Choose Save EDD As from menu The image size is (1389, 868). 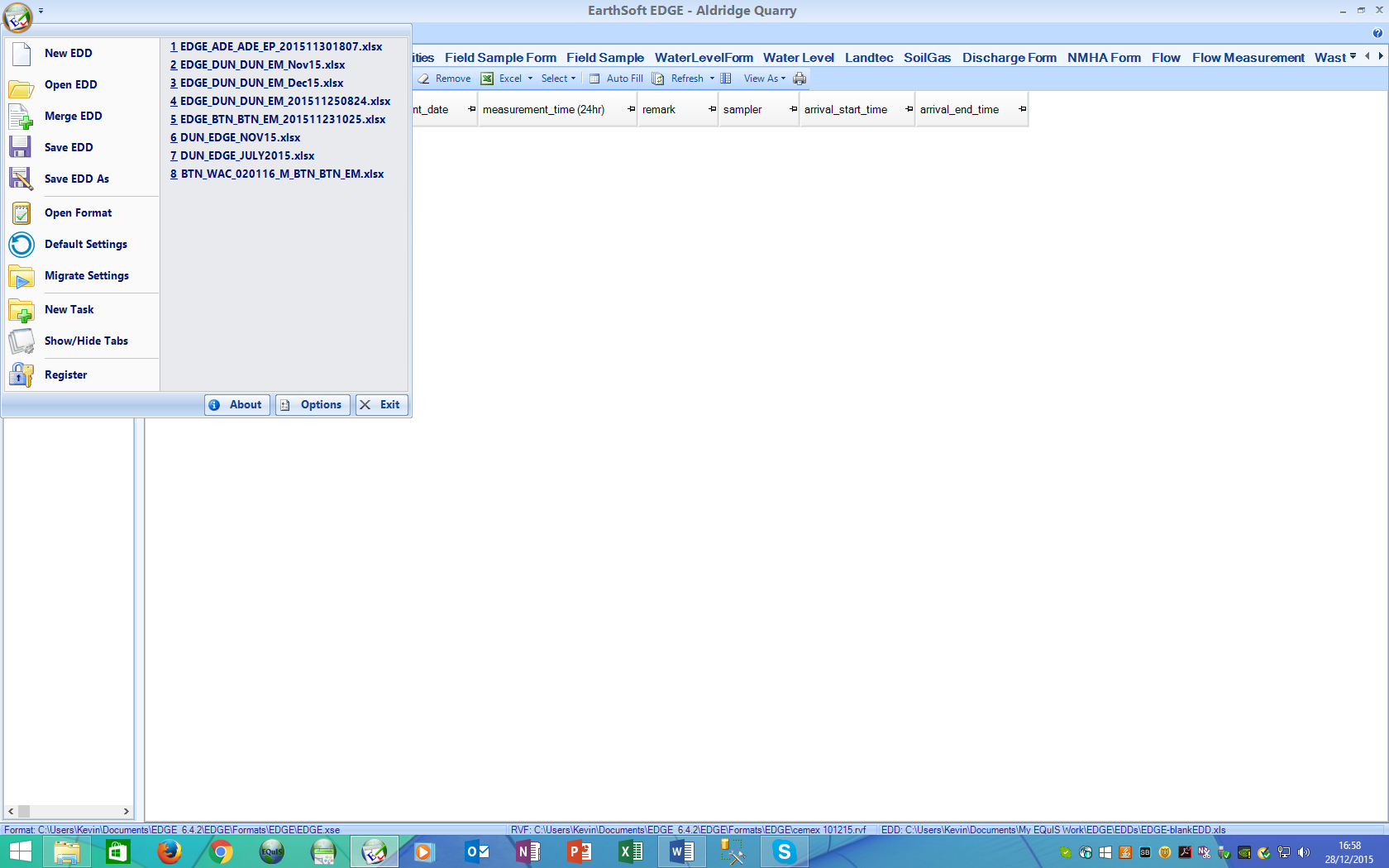(x=81, y=179)
